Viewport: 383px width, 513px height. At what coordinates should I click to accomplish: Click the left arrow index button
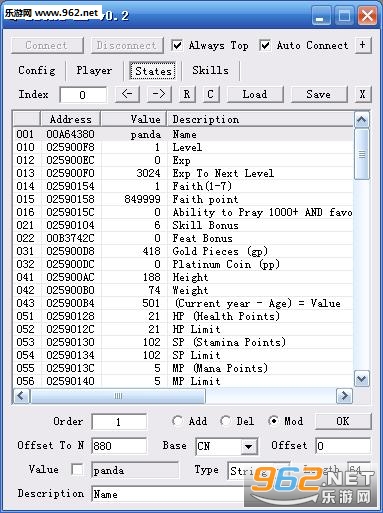127,94
